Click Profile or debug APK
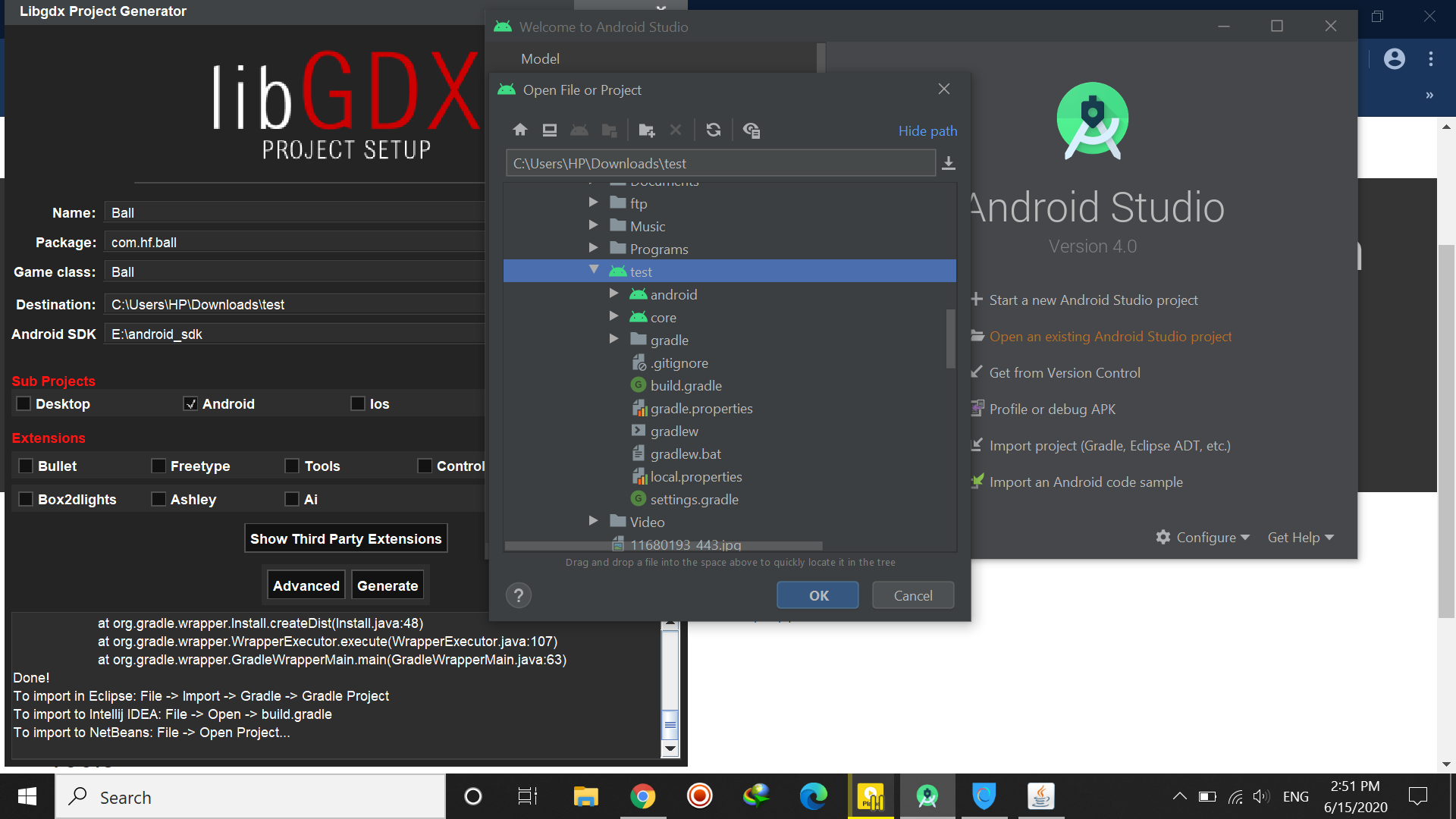 pyautogui.click(x=1052, y=409)
